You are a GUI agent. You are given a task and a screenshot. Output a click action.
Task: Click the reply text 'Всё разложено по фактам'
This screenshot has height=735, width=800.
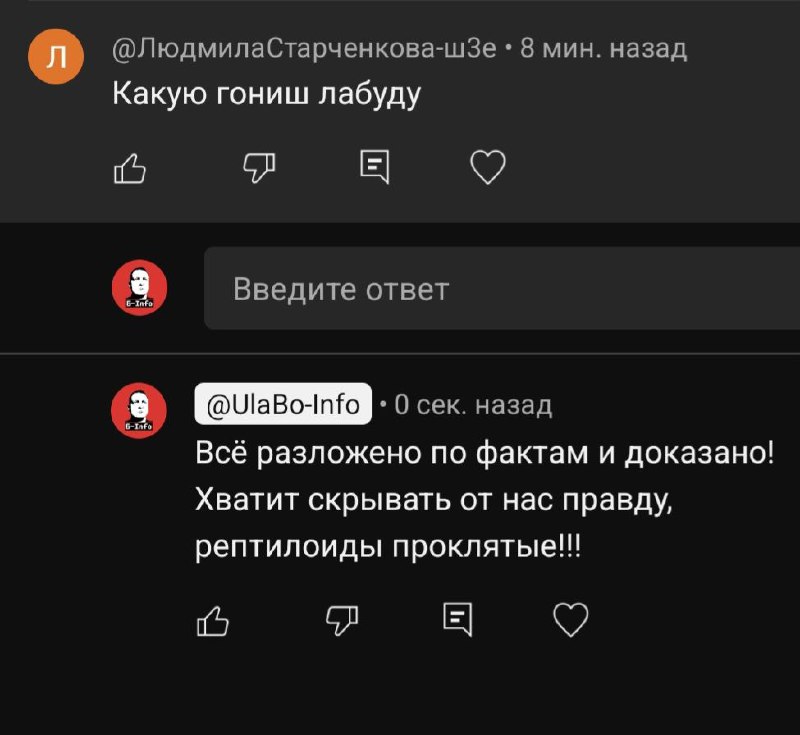tap(392, 452)
